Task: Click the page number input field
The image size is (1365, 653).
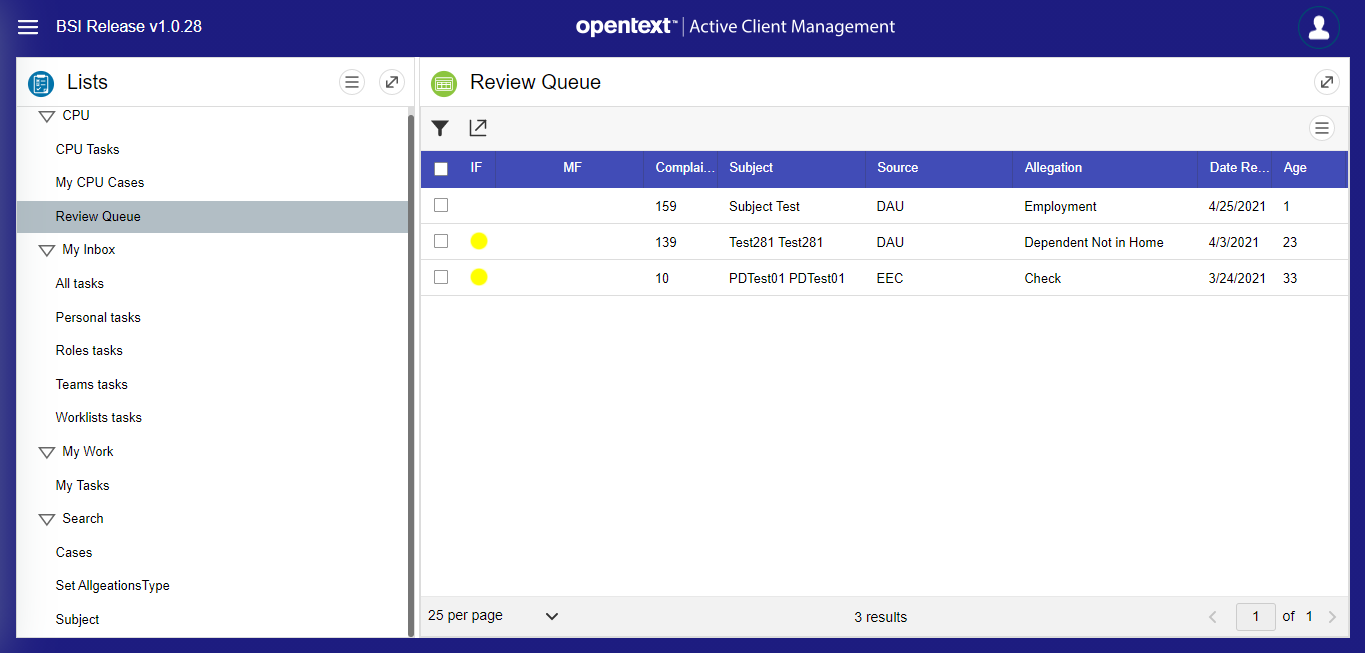Action: [x=1255, y=616]
